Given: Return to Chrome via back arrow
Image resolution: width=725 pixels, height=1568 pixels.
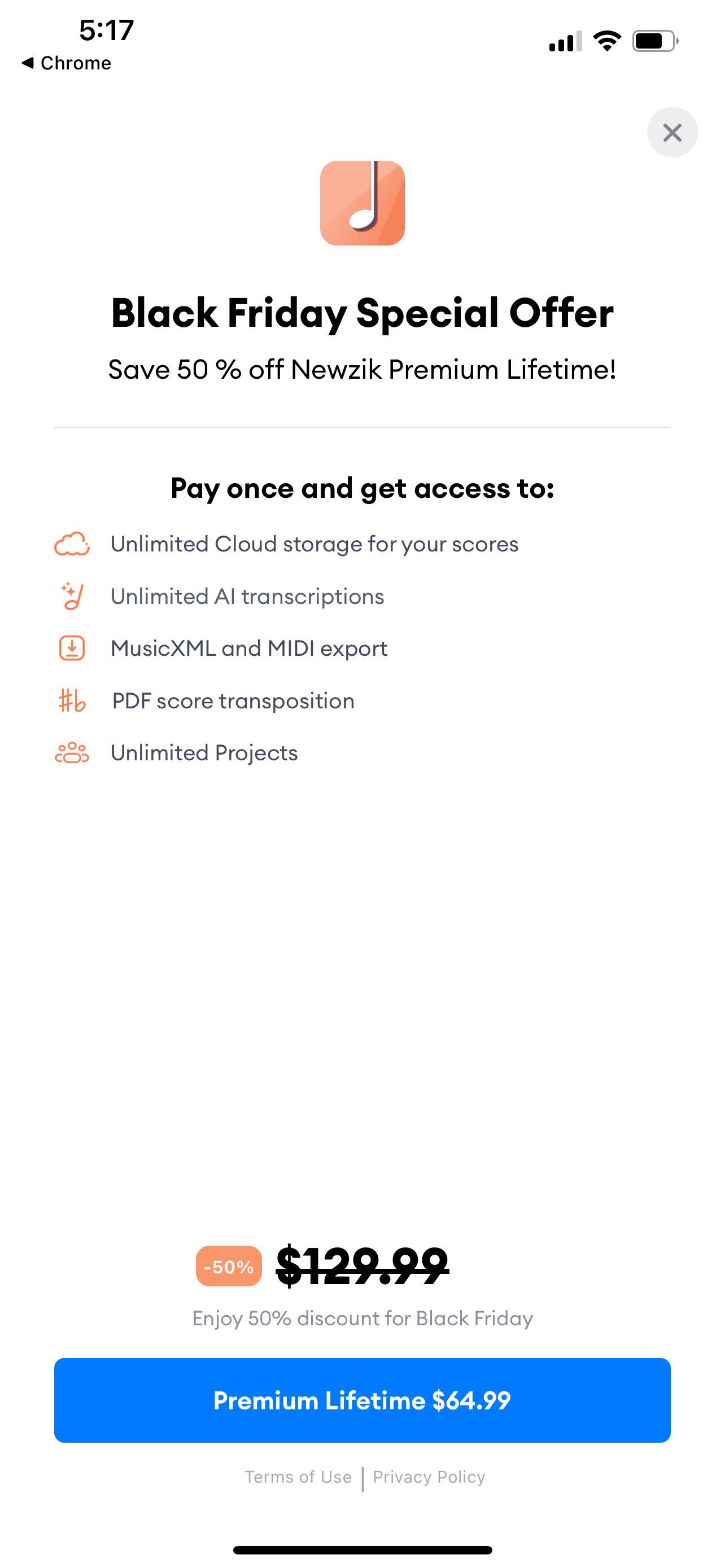Looking at the screenshot, I should tap(67, 63).
